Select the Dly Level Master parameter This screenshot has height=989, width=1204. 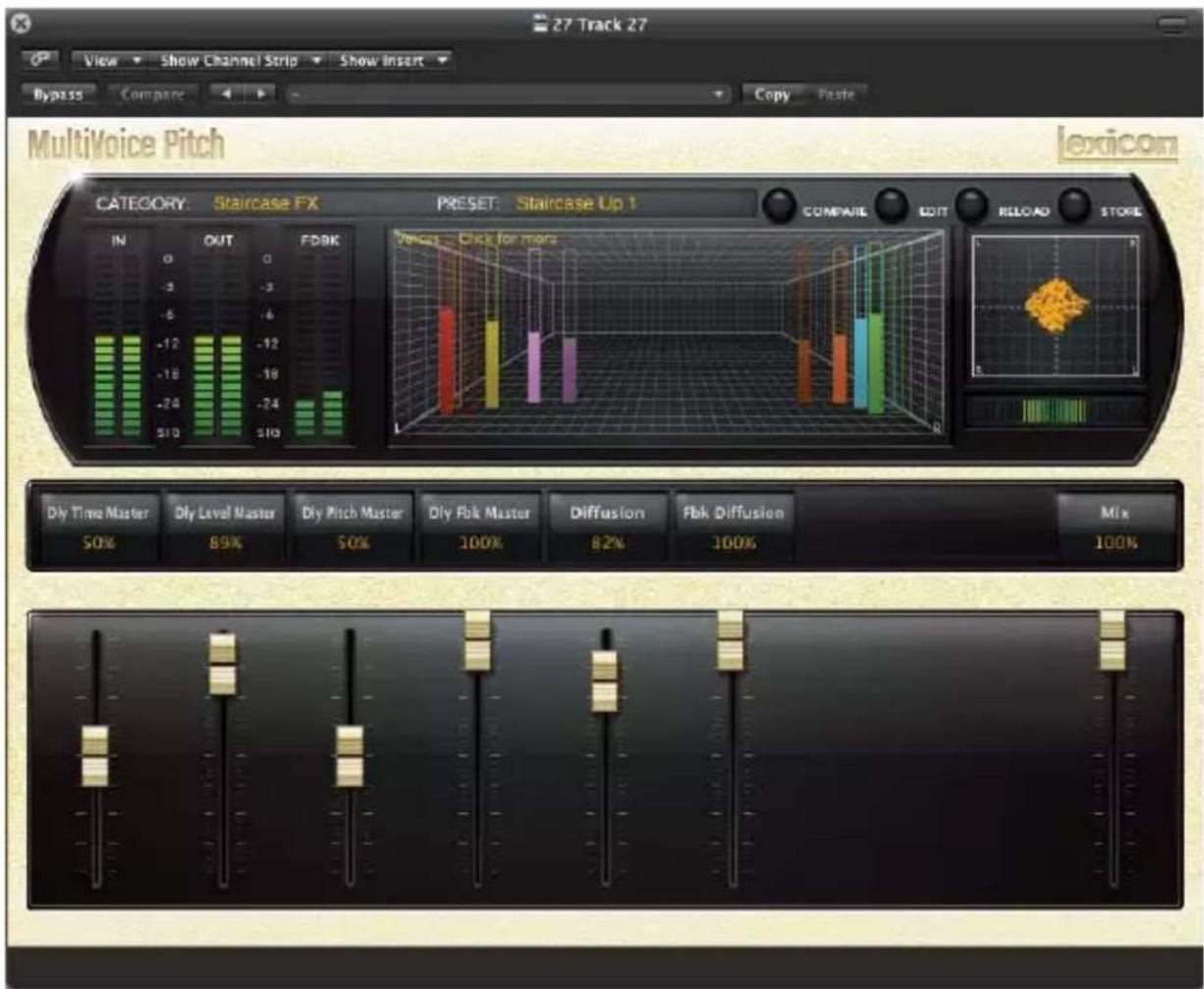[224, 525]
